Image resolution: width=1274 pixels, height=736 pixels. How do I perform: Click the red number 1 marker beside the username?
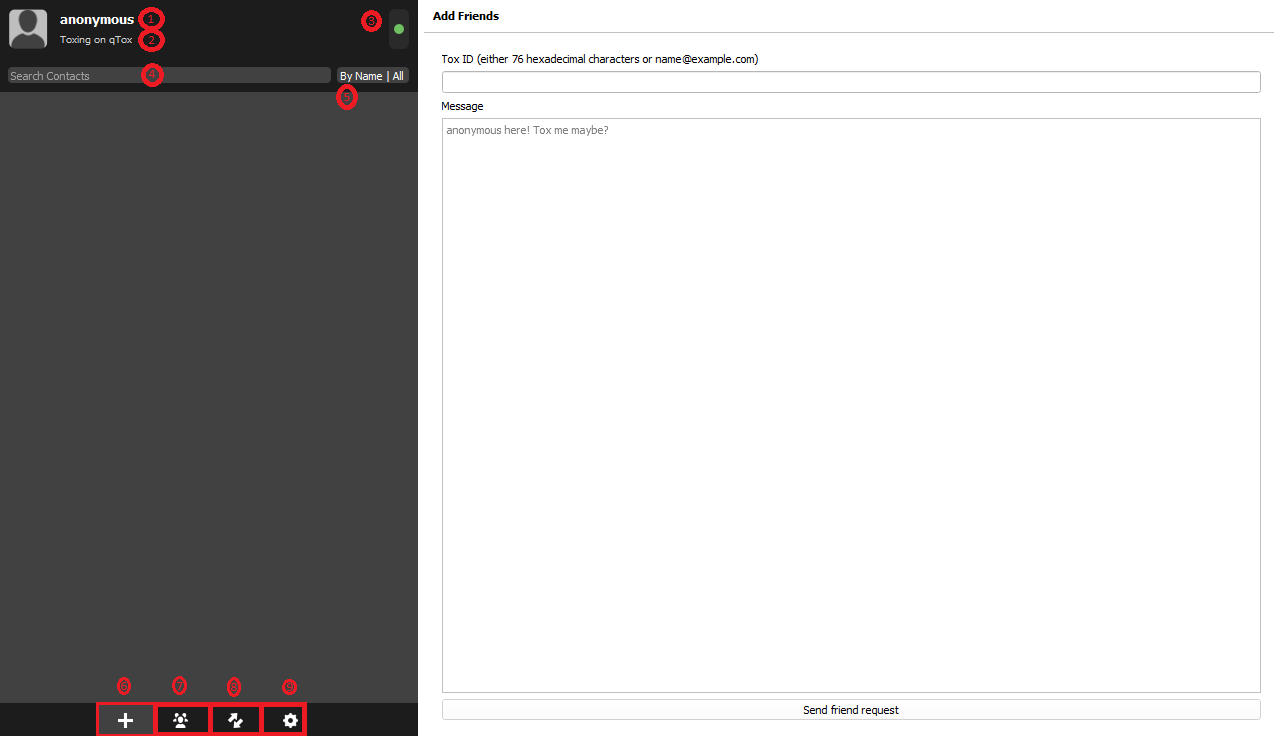coord(150,19)
